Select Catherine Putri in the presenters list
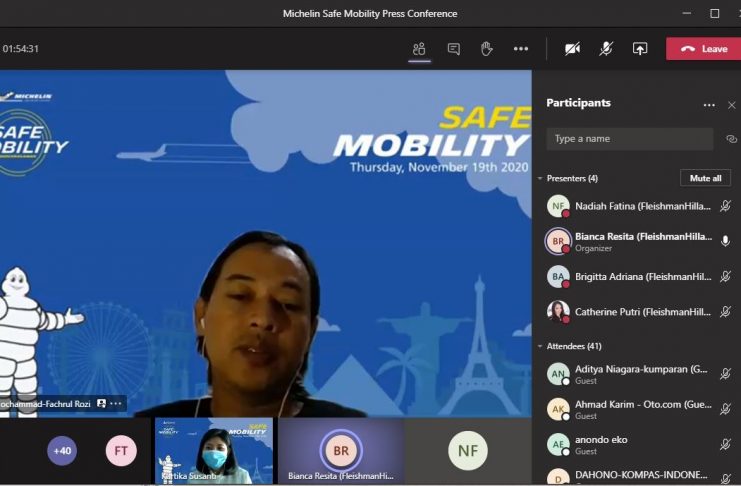741x486 pixels. (x=630, y=312)
